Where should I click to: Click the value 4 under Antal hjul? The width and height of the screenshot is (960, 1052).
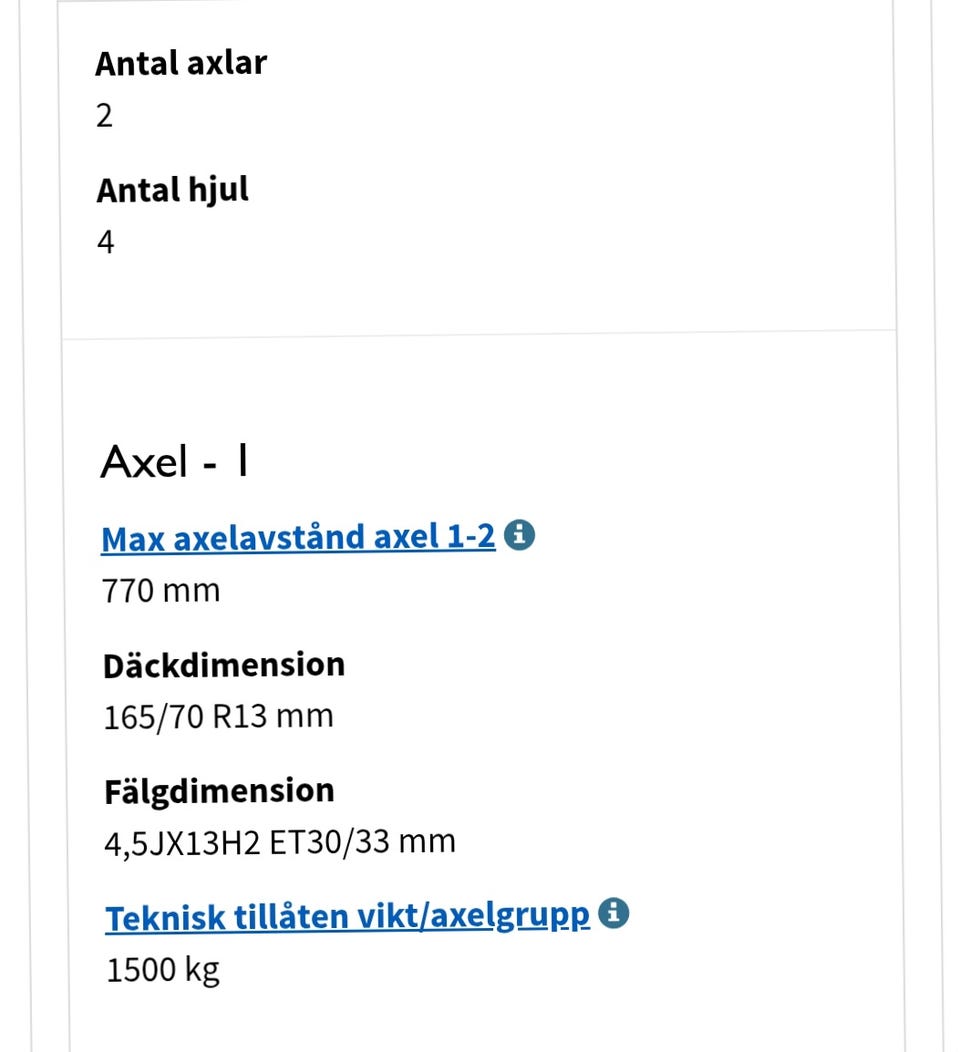coord(105,242)
